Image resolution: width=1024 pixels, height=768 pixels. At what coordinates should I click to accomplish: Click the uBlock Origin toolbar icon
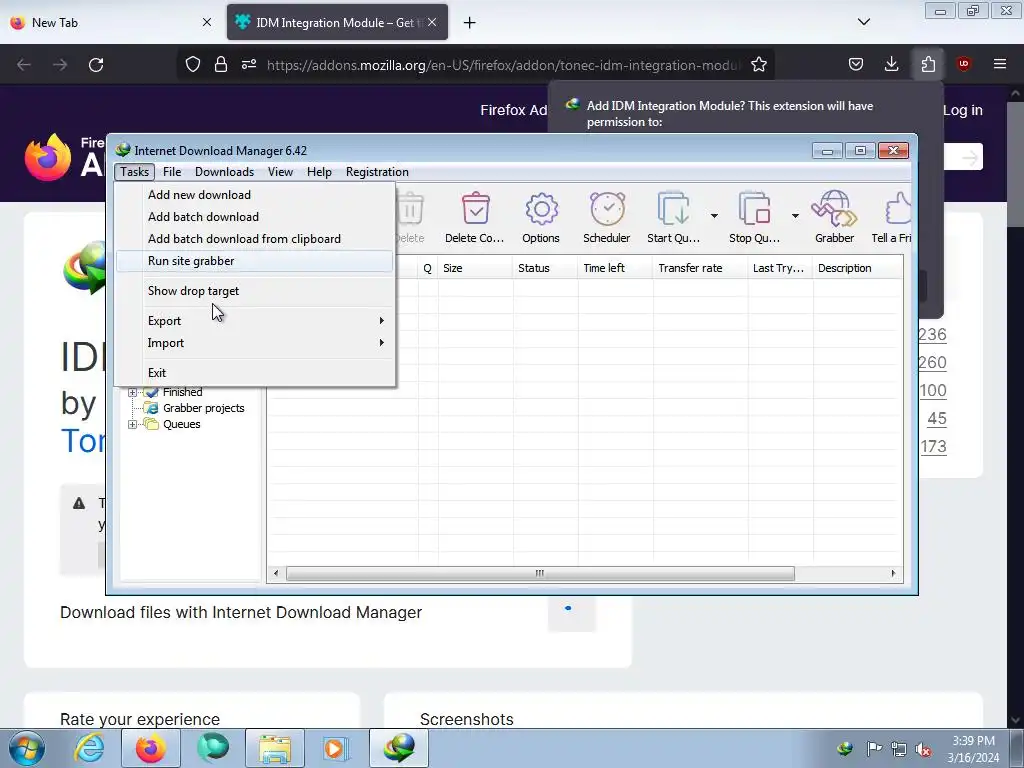tap(963, 64)
